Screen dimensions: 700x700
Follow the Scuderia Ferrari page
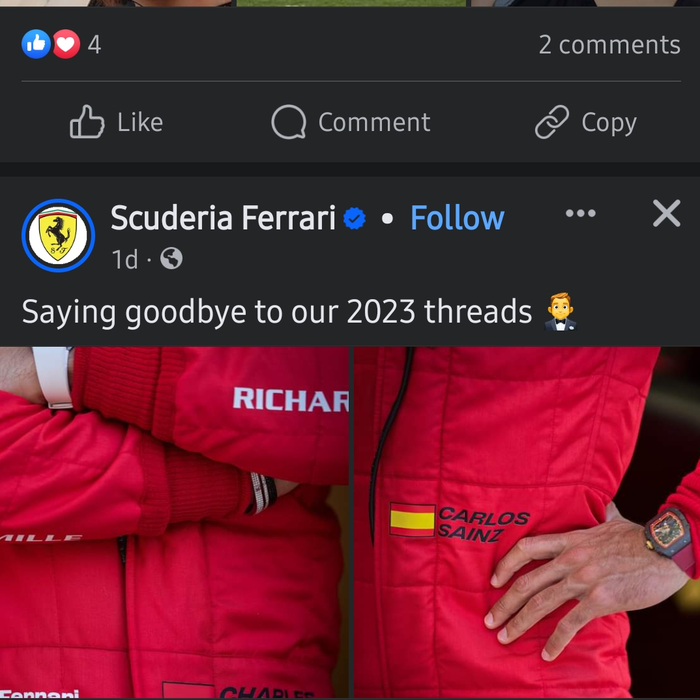pyautogui.click(x=457, y=218)
